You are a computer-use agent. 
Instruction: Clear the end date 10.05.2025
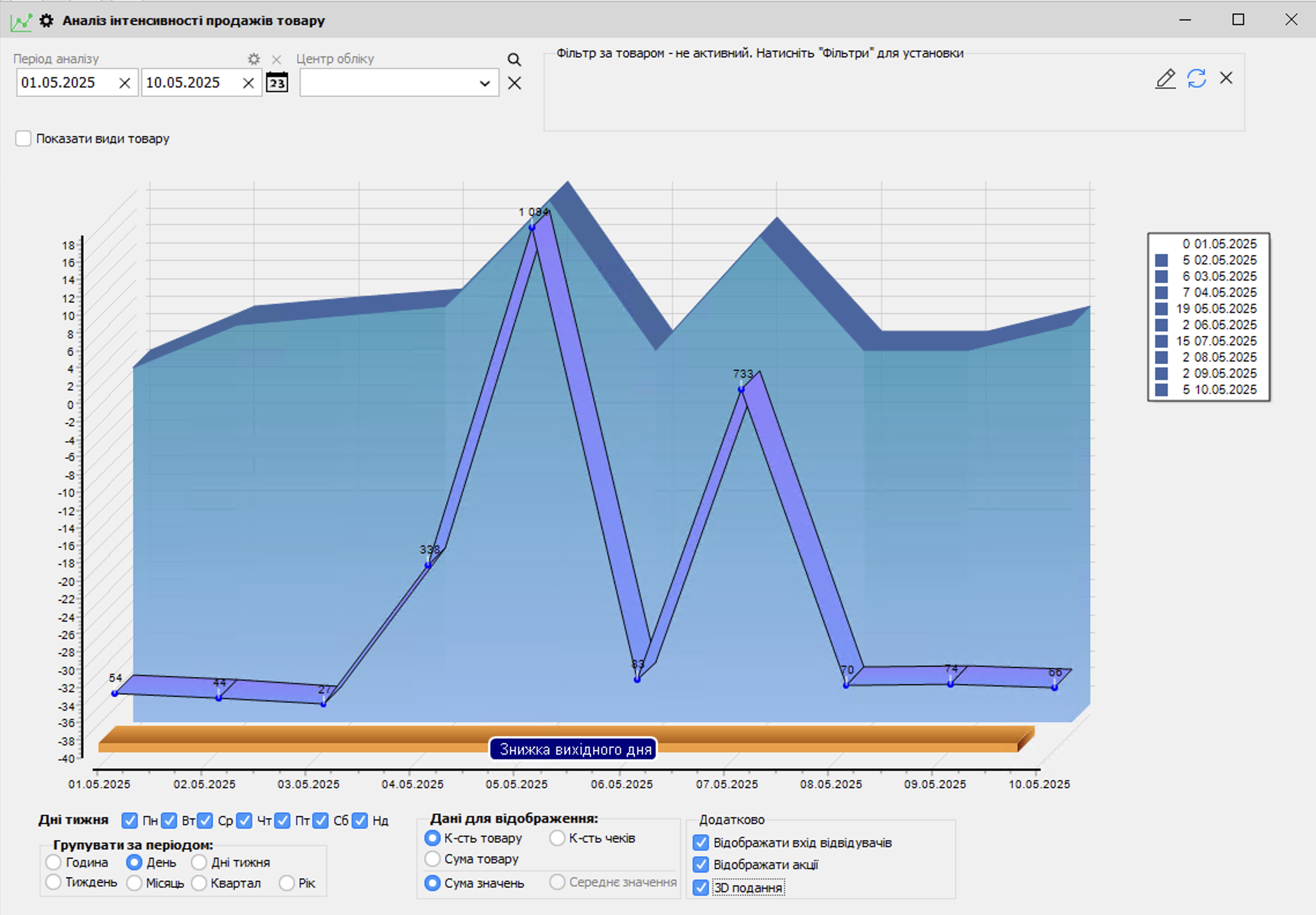coord(248,83)
